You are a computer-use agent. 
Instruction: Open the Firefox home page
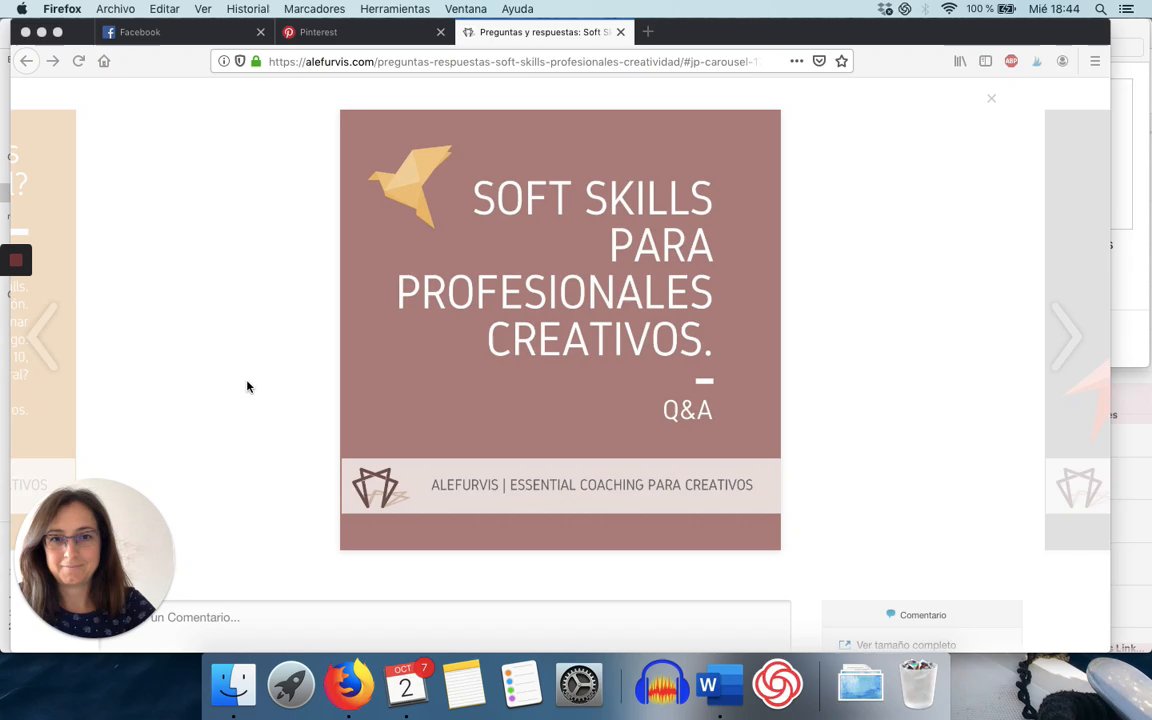[x=104, y=61]
